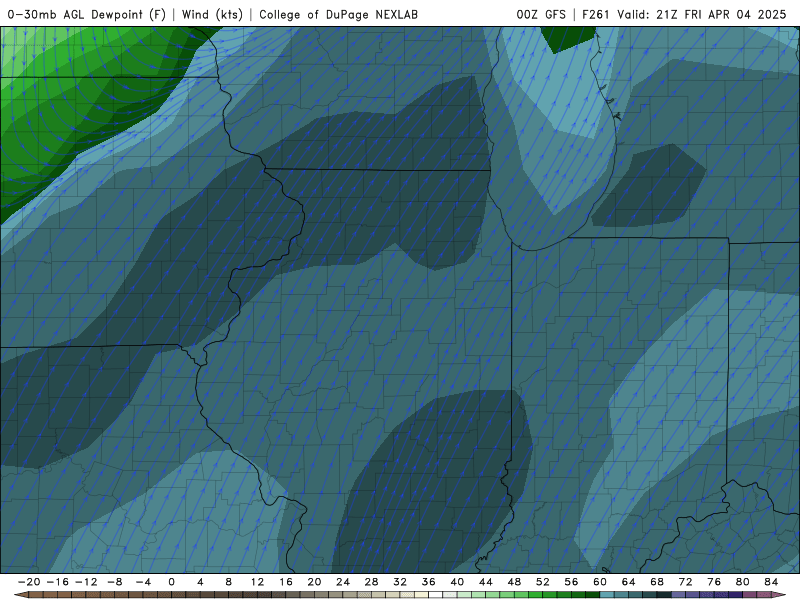Click the "0" legend value
This screenshot has height=600, width=800.
click(171, 582)
